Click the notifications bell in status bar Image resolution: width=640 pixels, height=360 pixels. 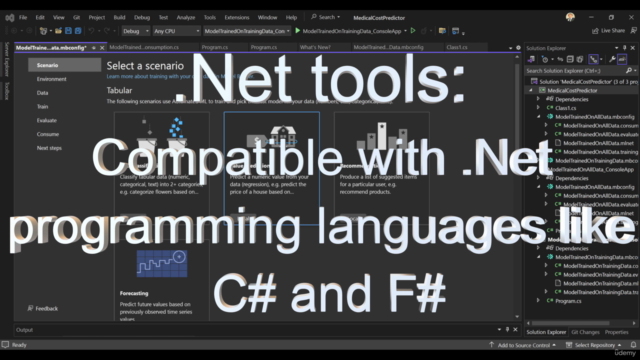click(633, 345)
